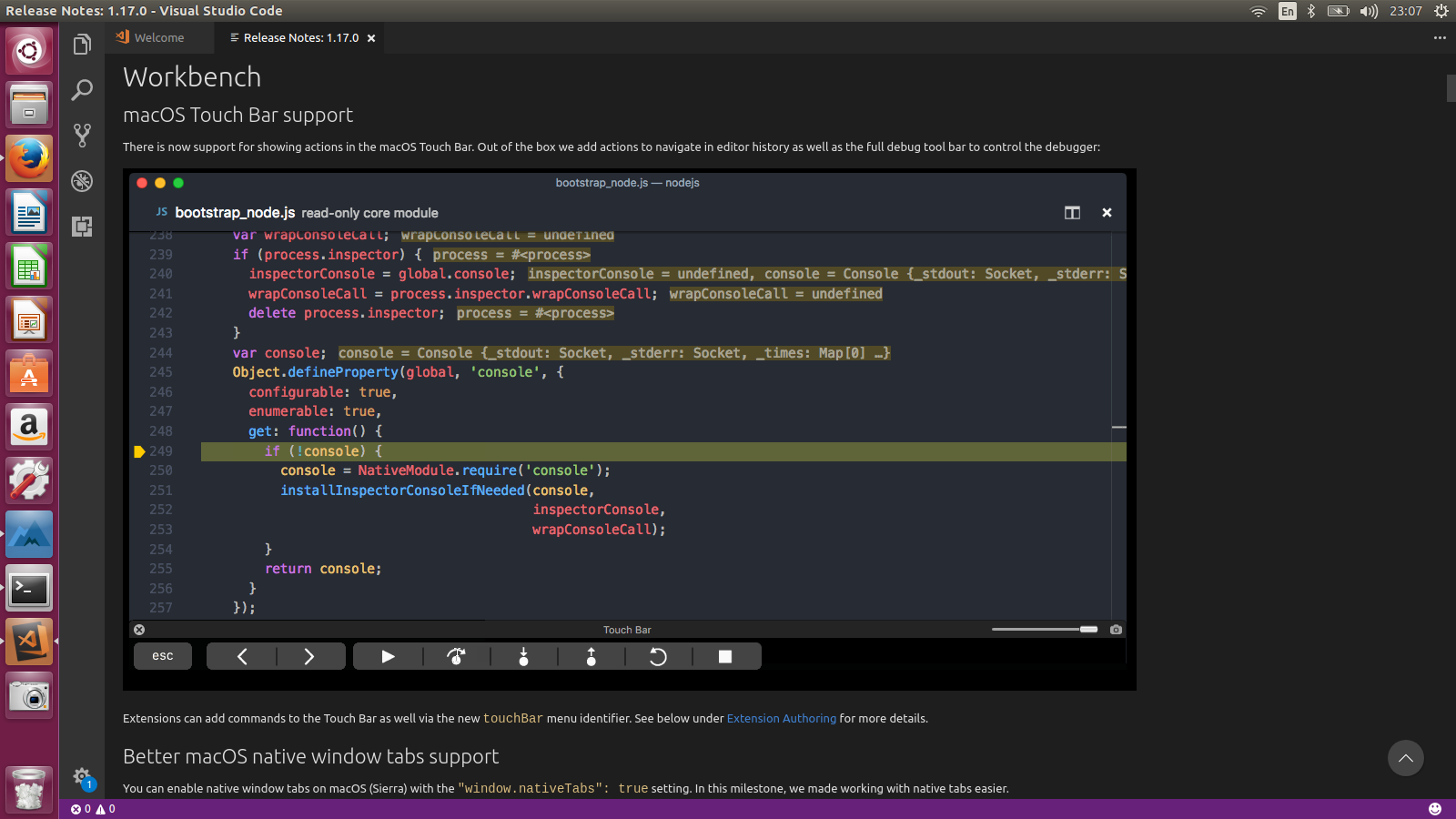Launch Firefox from the Ubuntu launcher
1456x819 pixels.
pos(29,157)
